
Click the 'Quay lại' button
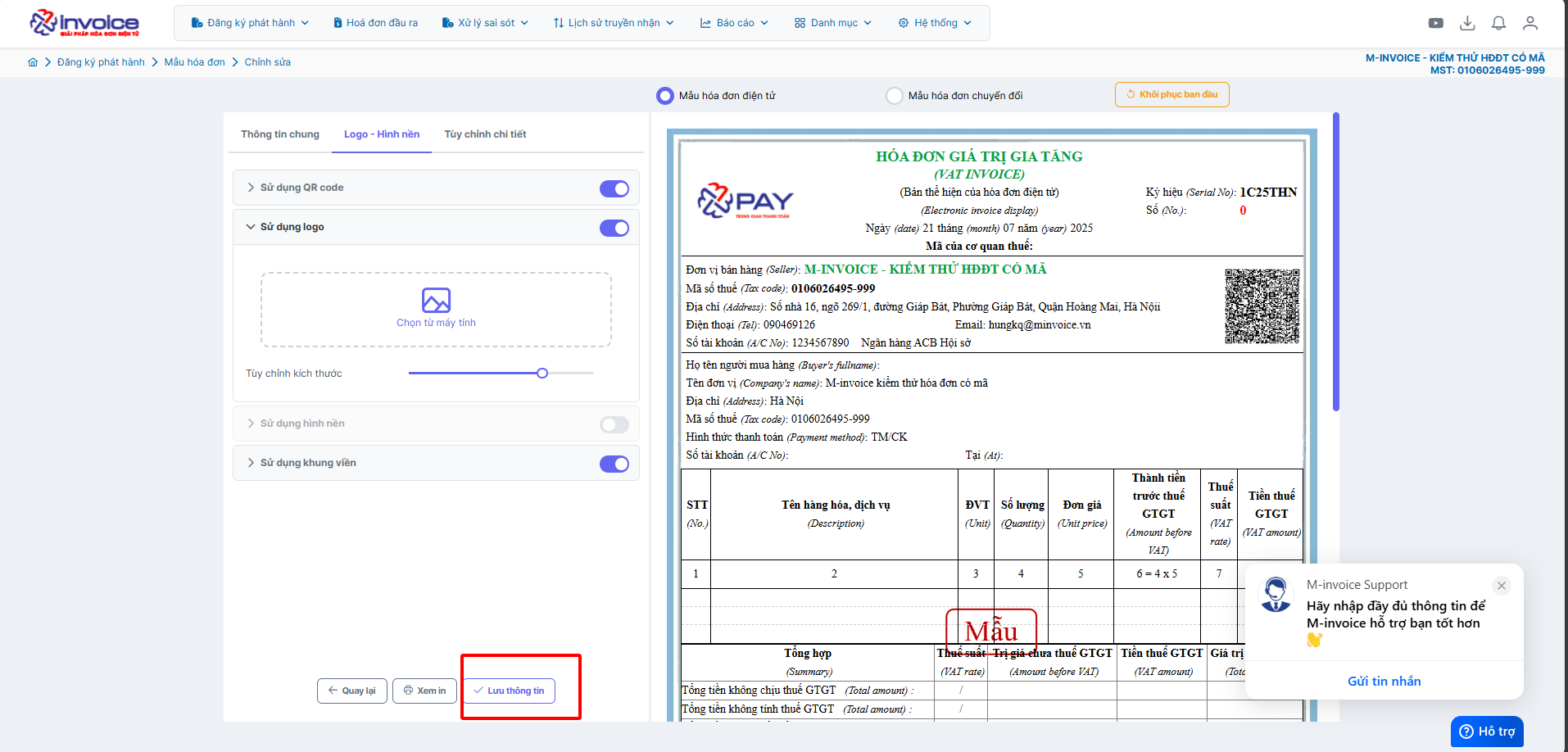point(351,691)
